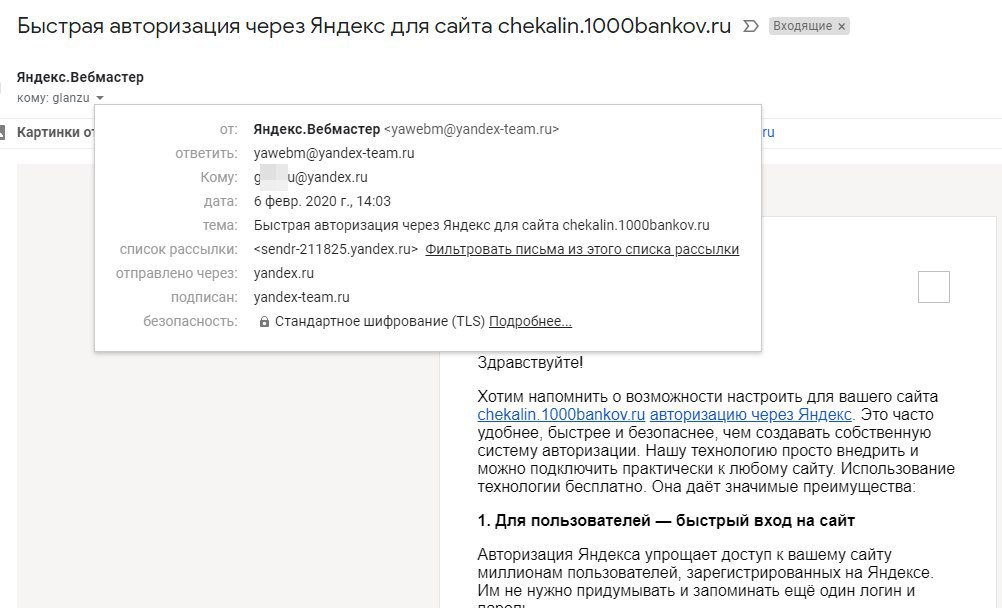
Task: Click the Здравствуйте! greeting text
Action: pyautogui.click(x=530, y=362)
